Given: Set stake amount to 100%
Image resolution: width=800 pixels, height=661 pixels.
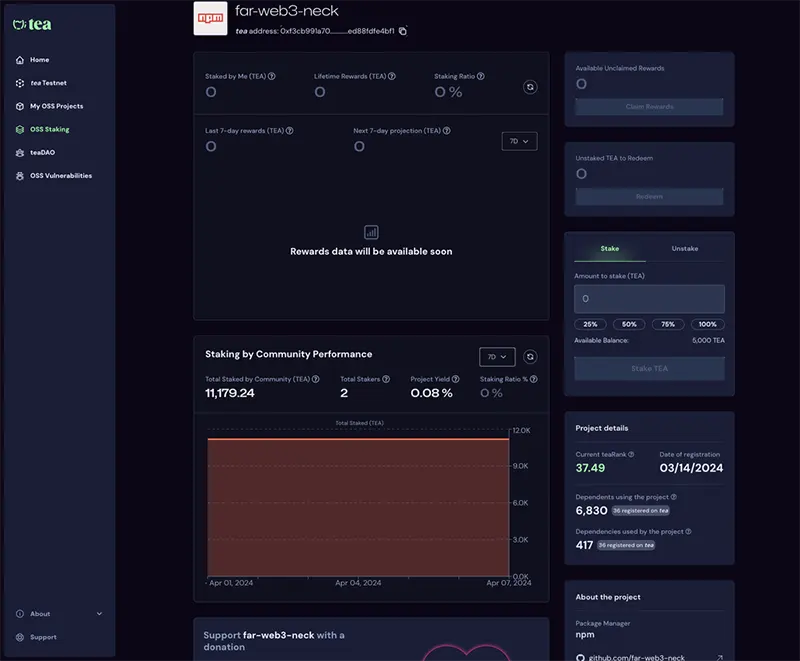Looking at the screenshot, I should pyautogui.click(x=708, y=324).
